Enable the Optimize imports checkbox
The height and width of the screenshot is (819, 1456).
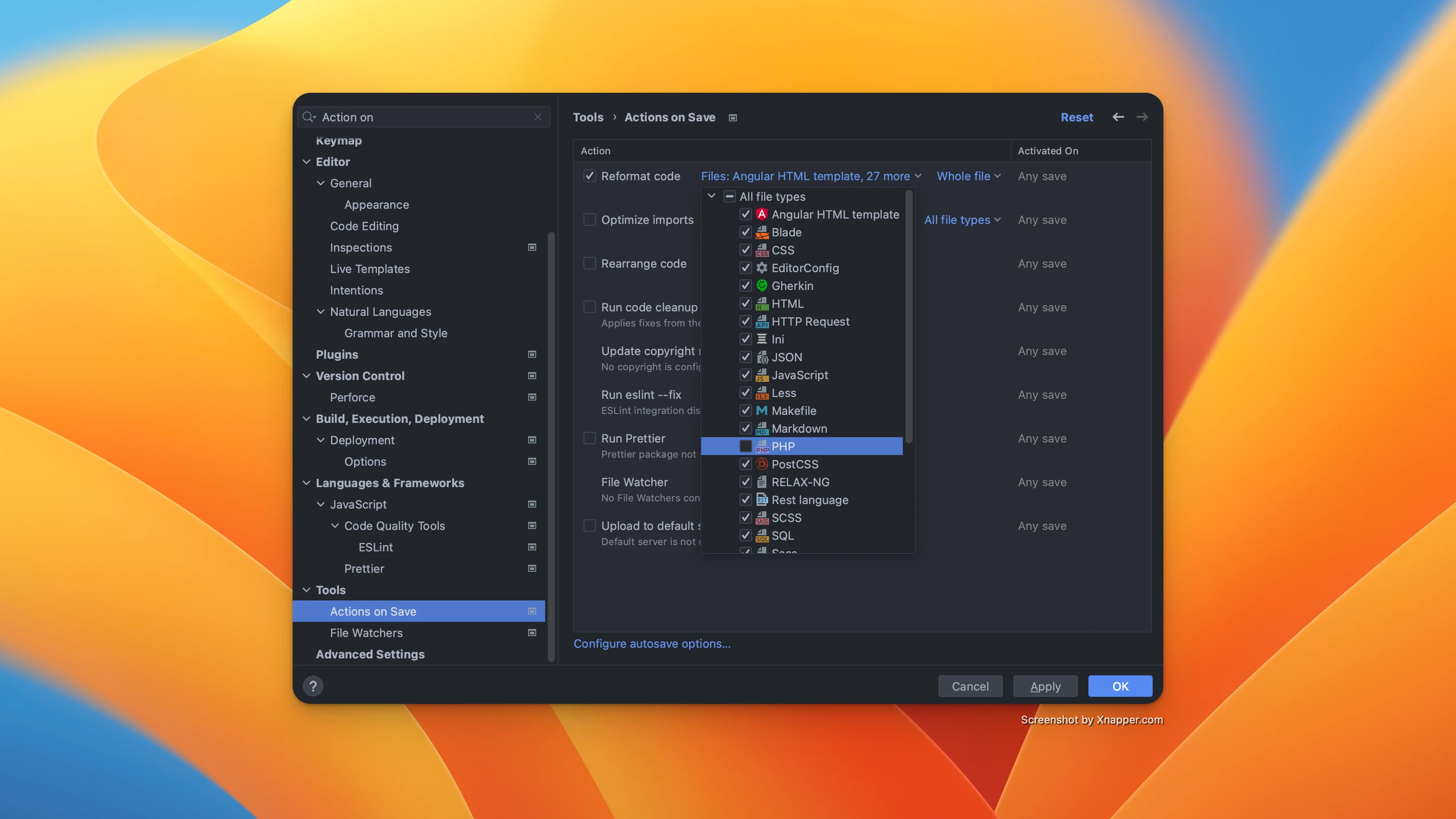pos(590,219)
